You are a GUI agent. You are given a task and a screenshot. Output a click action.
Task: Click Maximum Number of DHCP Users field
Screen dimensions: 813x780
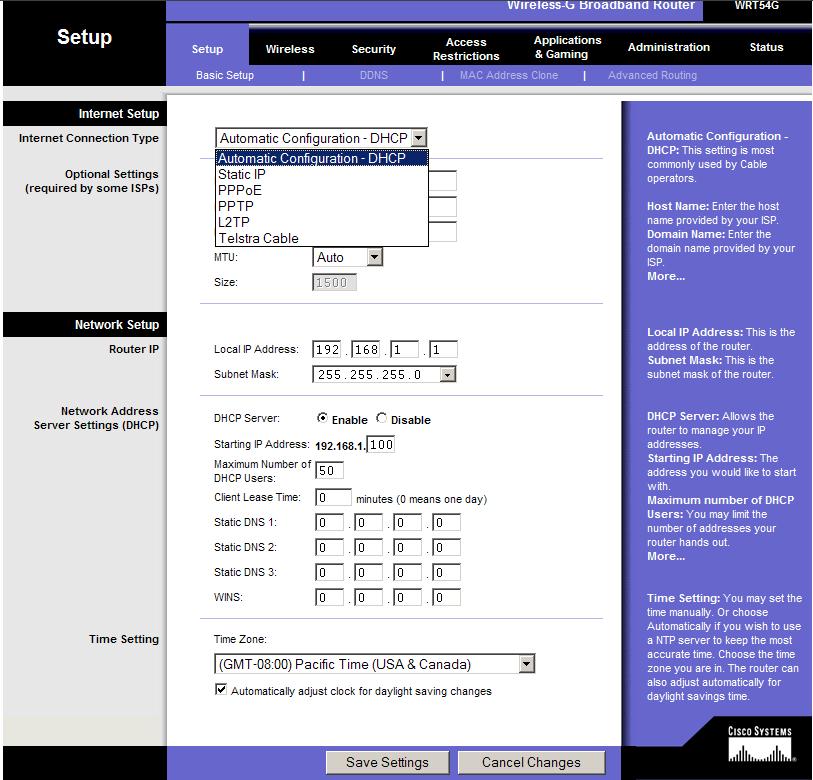[329, 470]
